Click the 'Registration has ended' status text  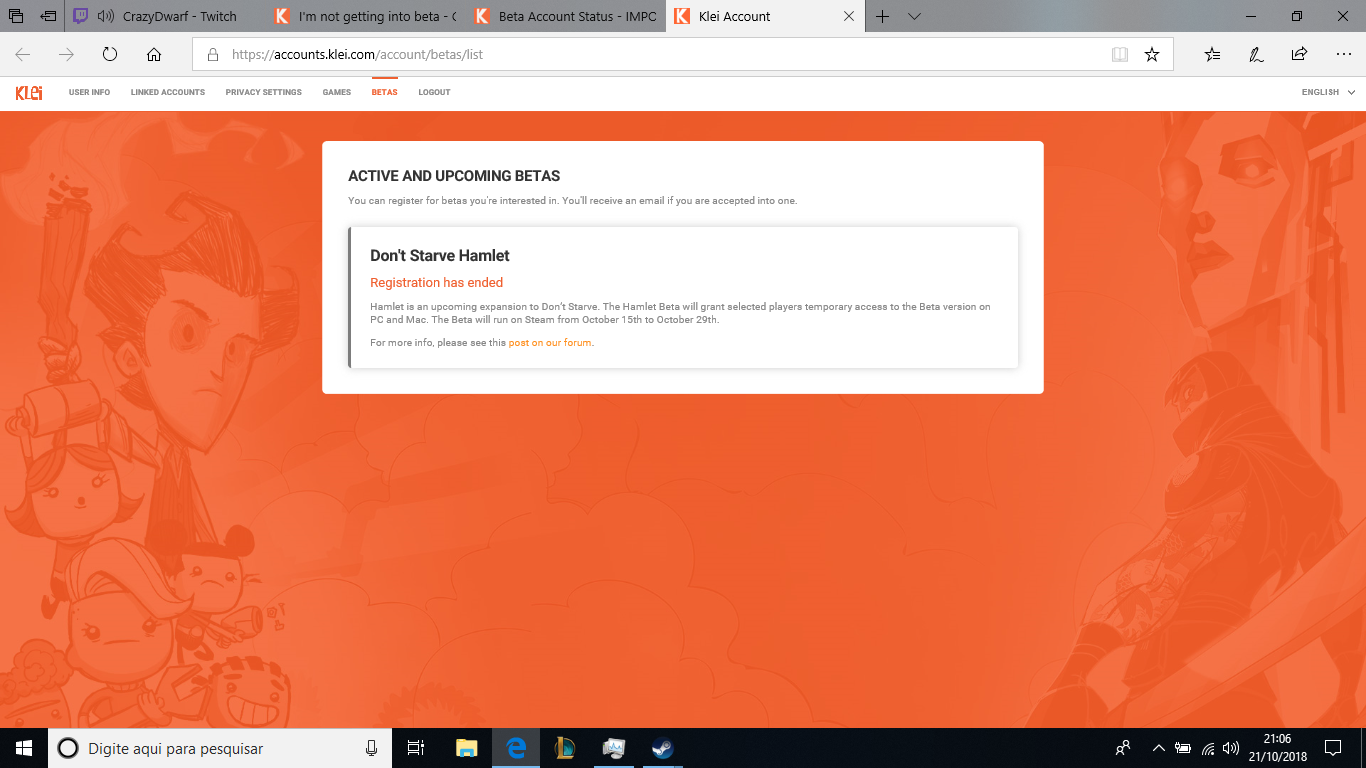pos(437,283)
